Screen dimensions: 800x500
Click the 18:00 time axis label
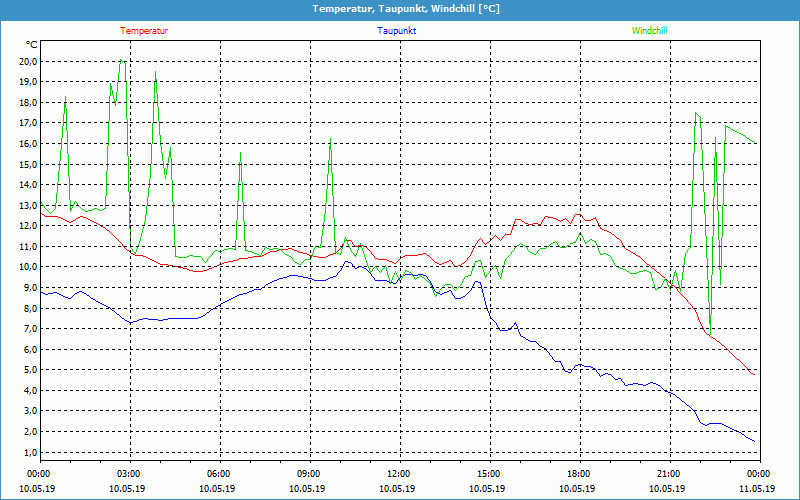580,474
